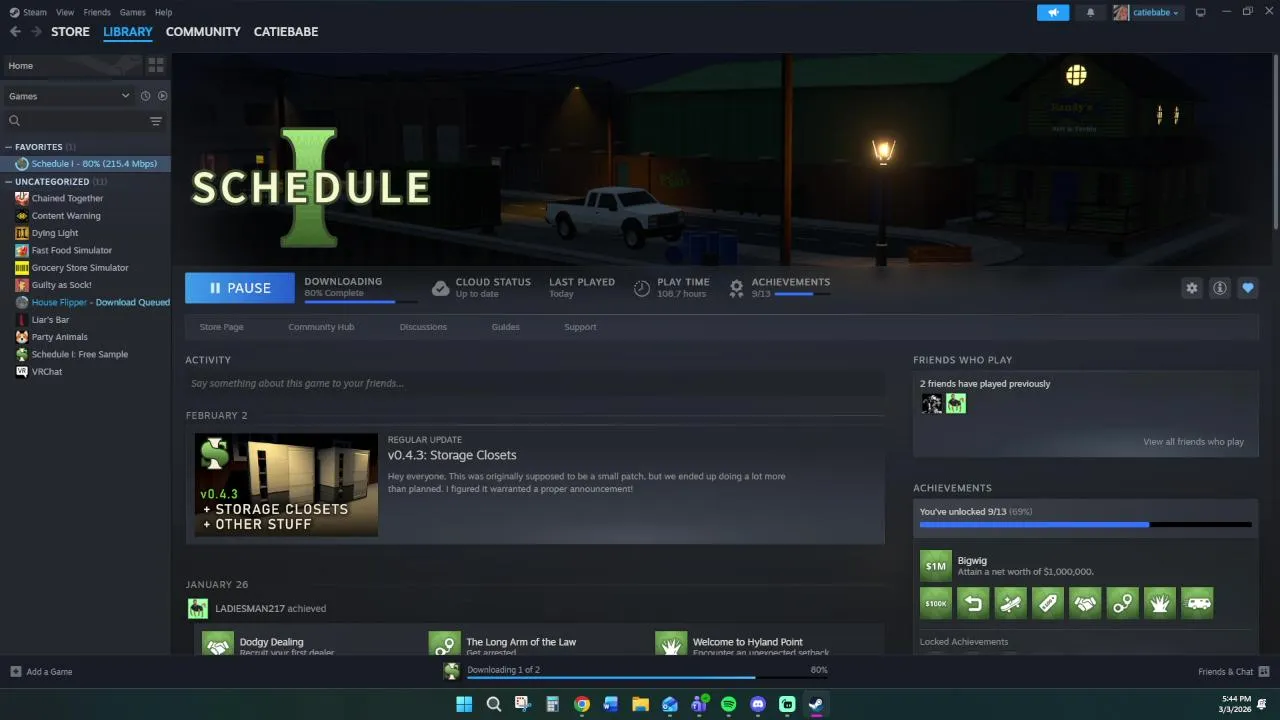This screenshot has width=1280, height=720.
Task: Open the Guides link
Action: click(506, 327)
